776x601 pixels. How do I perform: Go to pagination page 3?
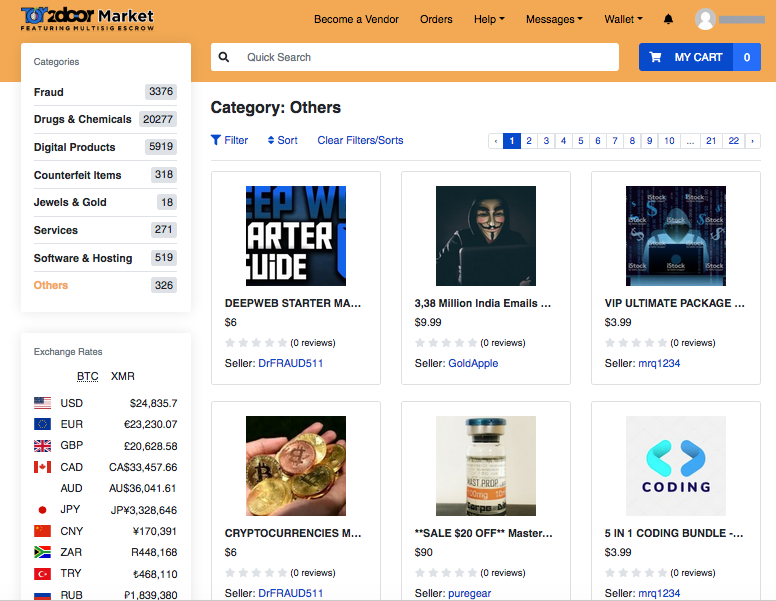tap(546, 141)
